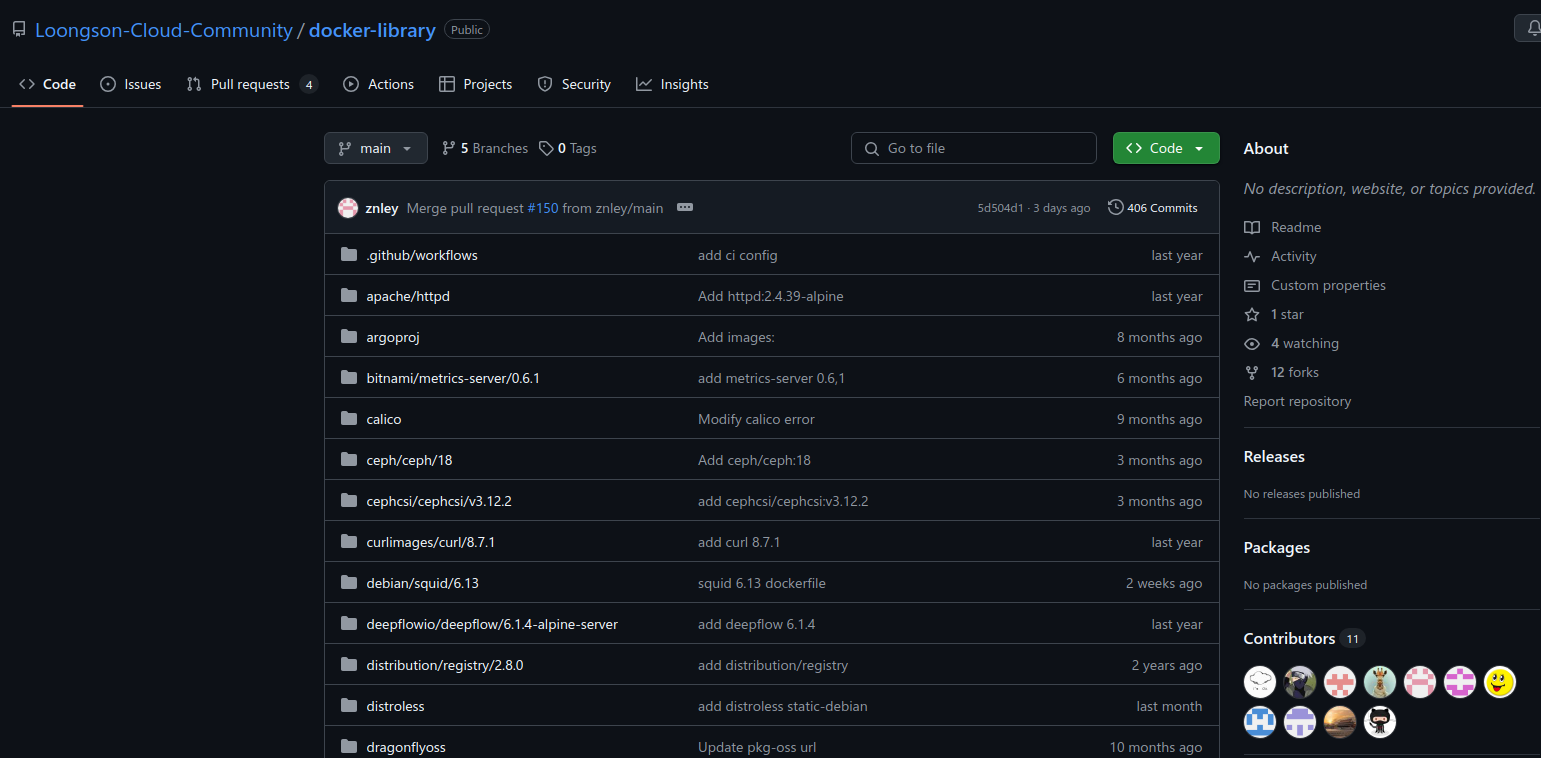Image resolution: width=1541 pixels, height=758 pixels.
Task: Open the Insights tab
Action: tap(672, 84)
